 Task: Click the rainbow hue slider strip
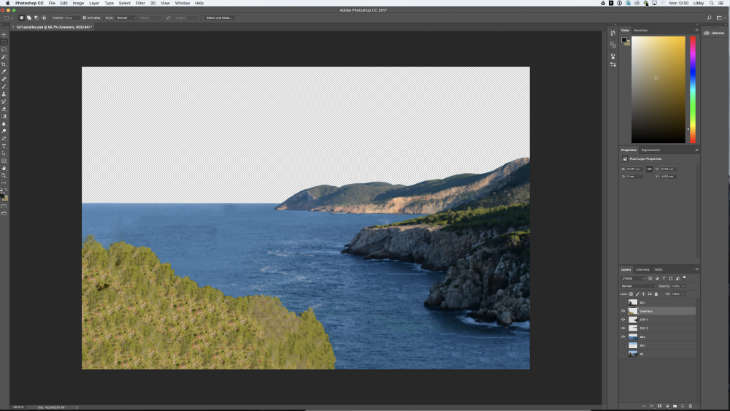coord(692,90)
